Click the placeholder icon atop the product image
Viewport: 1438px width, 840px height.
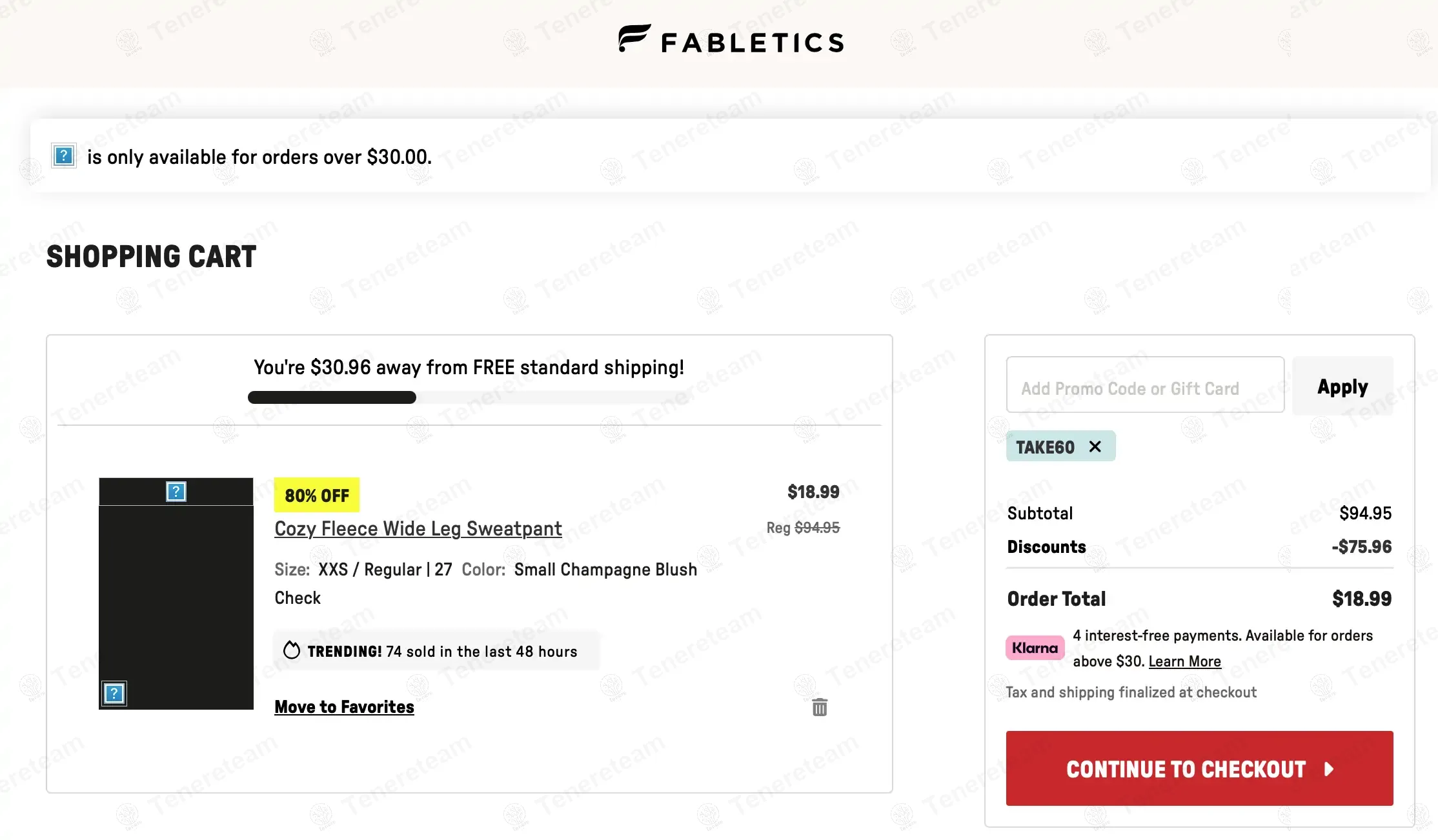176,492
